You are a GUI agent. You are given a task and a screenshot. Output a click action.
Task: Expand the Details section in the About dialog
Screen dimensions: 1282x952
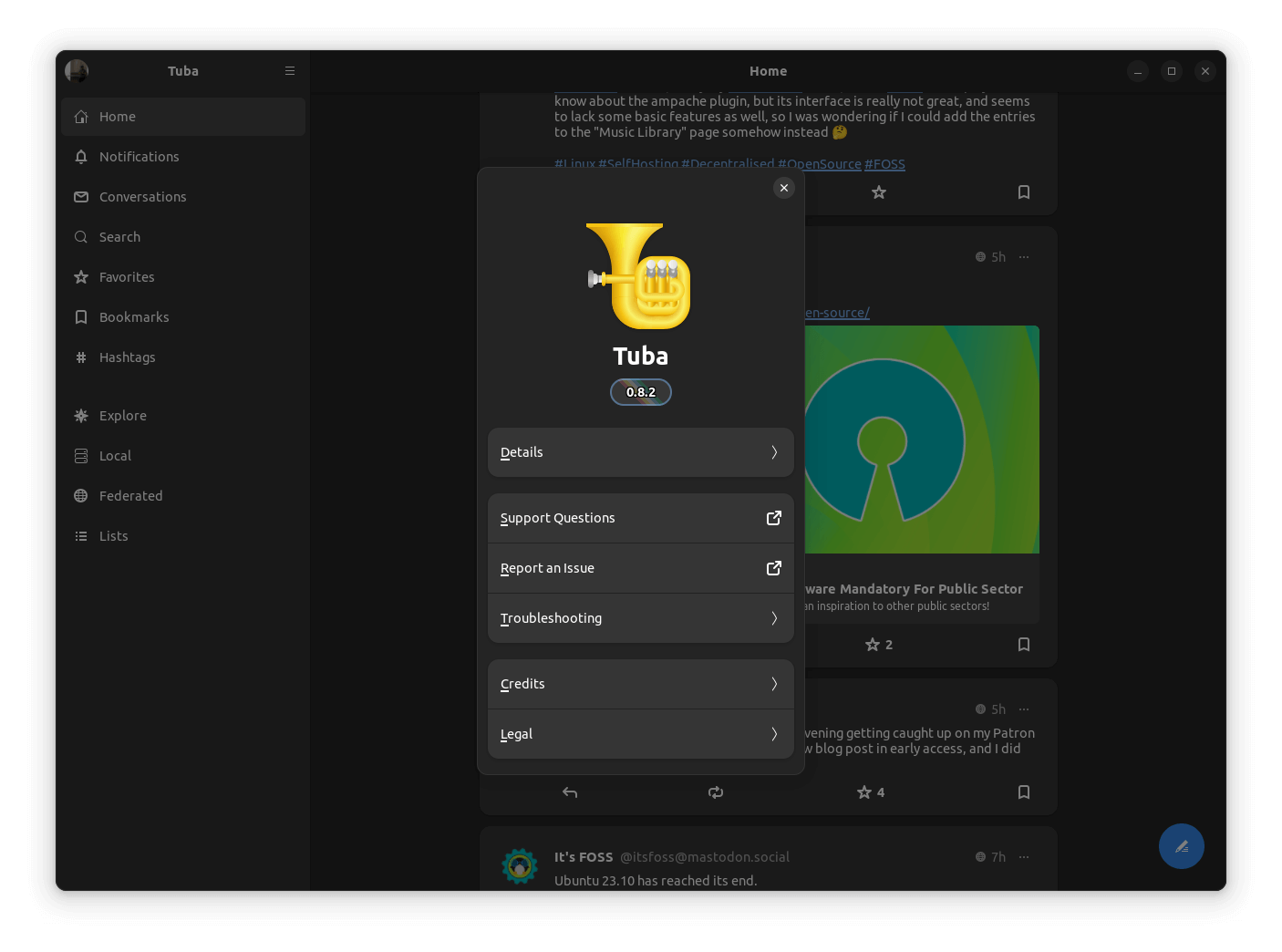pyautogui.click(x=640, y=451)
